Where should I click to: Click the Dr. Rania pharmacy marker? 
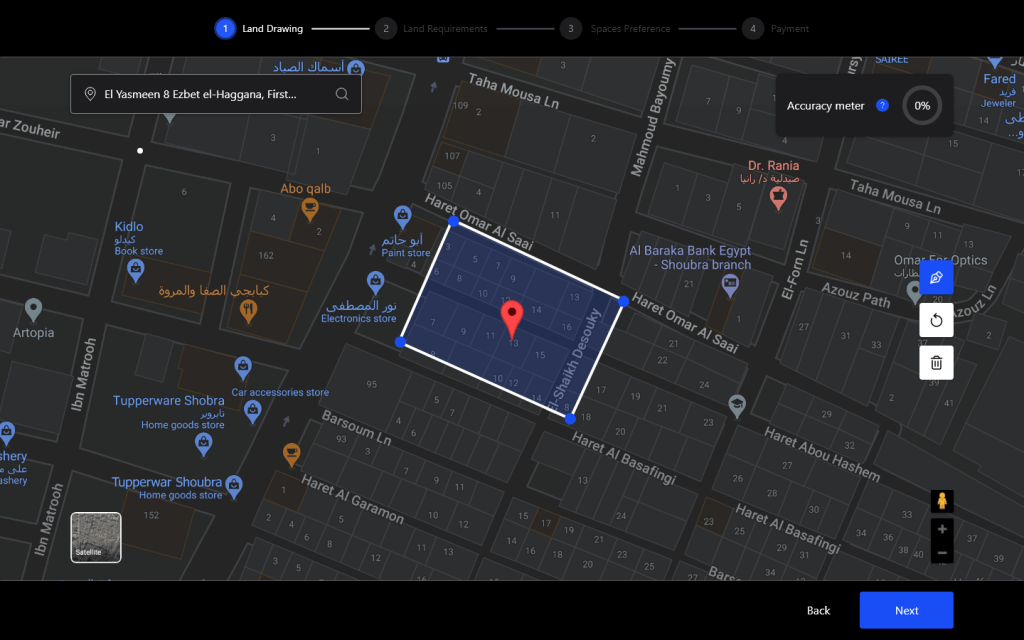click(776, 197)
